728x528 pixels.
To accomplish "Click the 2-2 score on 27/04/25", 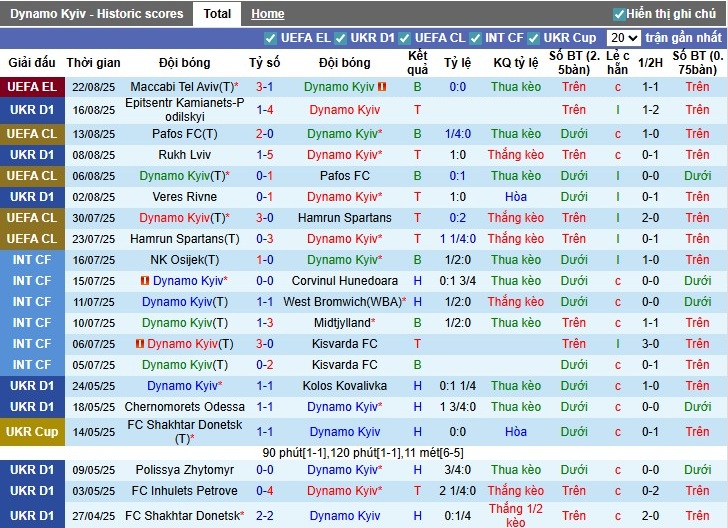I will point(264,516).
